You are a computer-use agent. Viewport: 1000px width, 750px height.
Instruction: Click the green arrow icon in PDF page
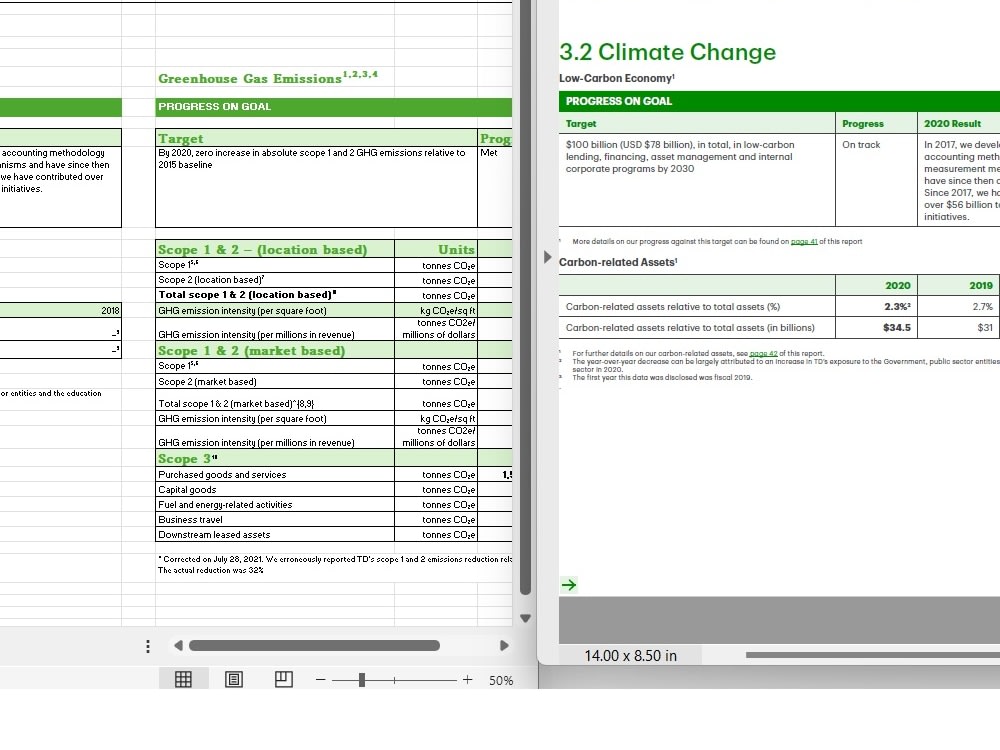[x=569, y=585]
